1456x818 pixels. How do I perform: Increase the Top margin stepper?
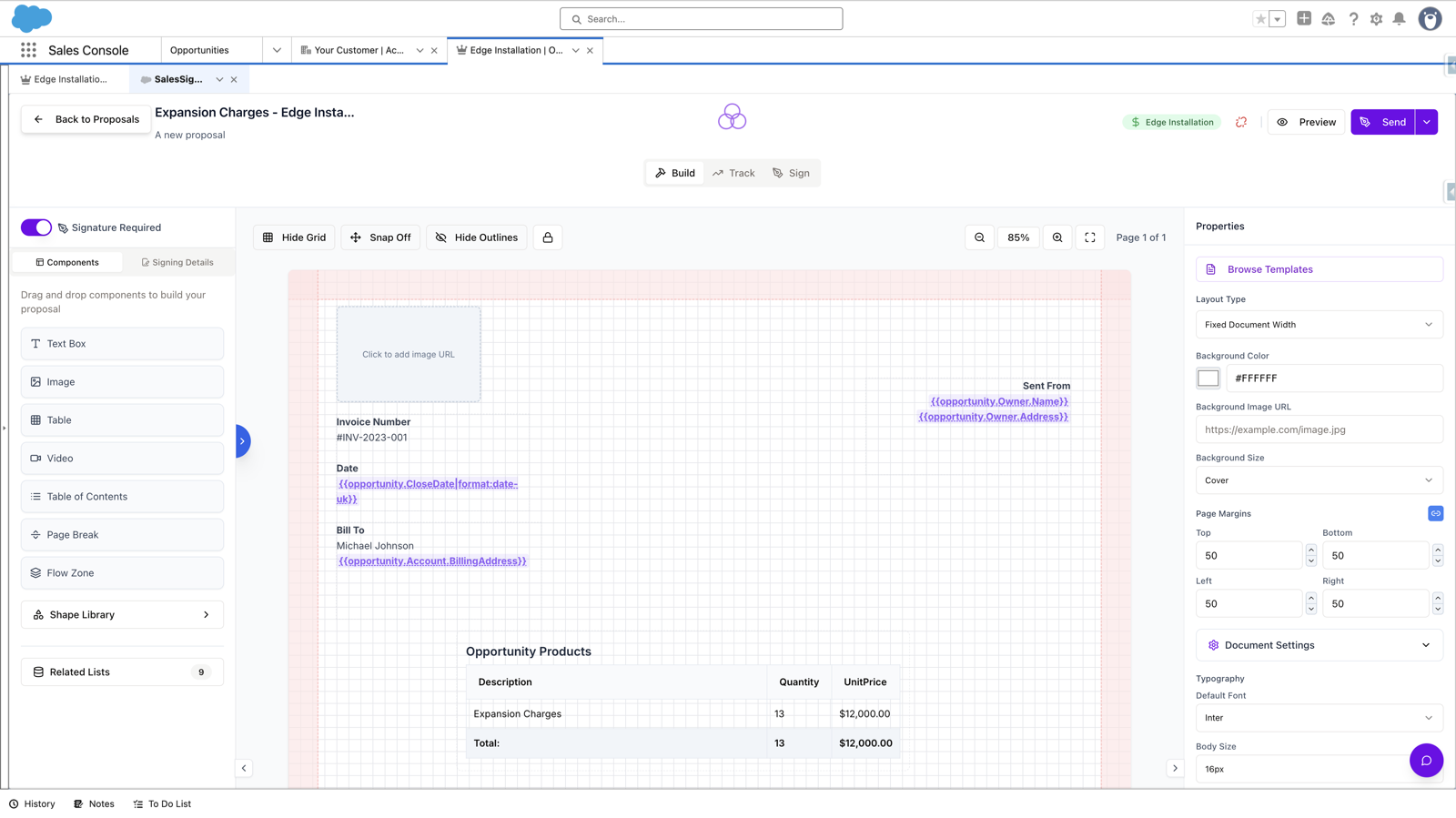(x=1310, y=550)
